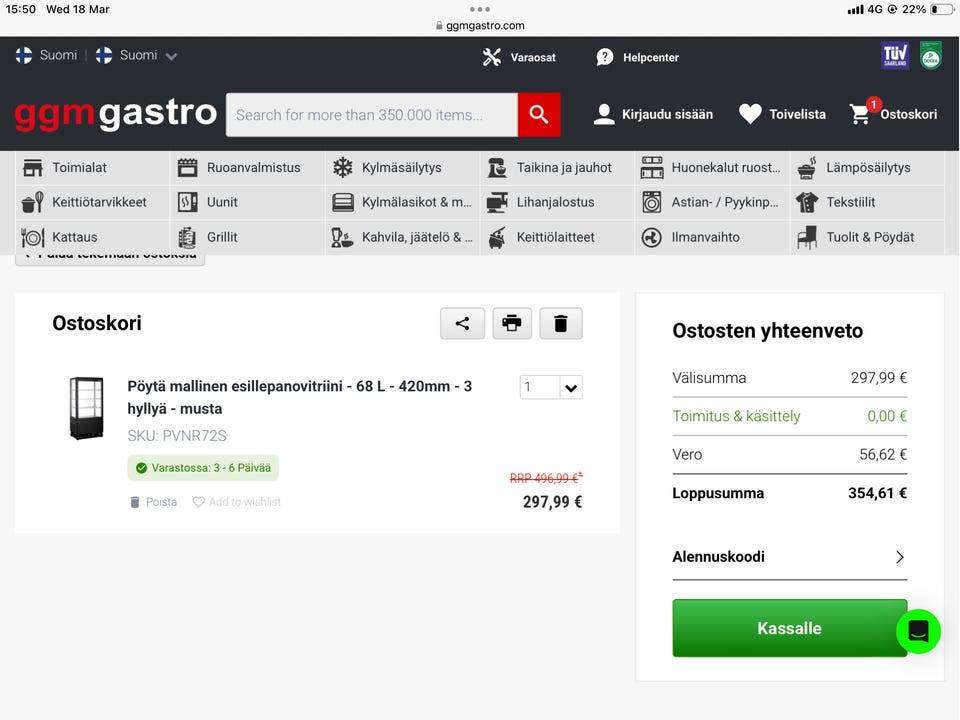Viewport: 960px width, 720px height.
Task: Open the quantity dropdown for the item
Action: [x=571, y=388]
